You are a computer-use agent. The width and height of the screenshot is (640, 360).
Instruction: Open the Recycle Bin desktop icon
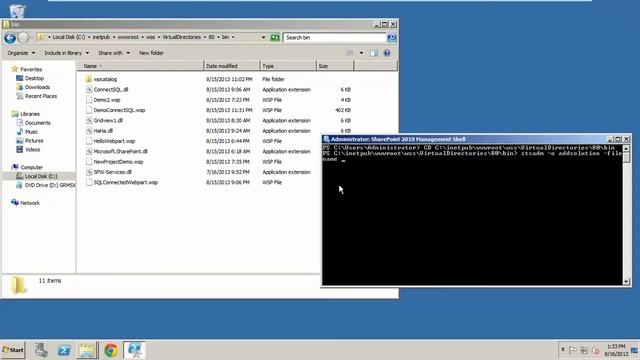17,11
